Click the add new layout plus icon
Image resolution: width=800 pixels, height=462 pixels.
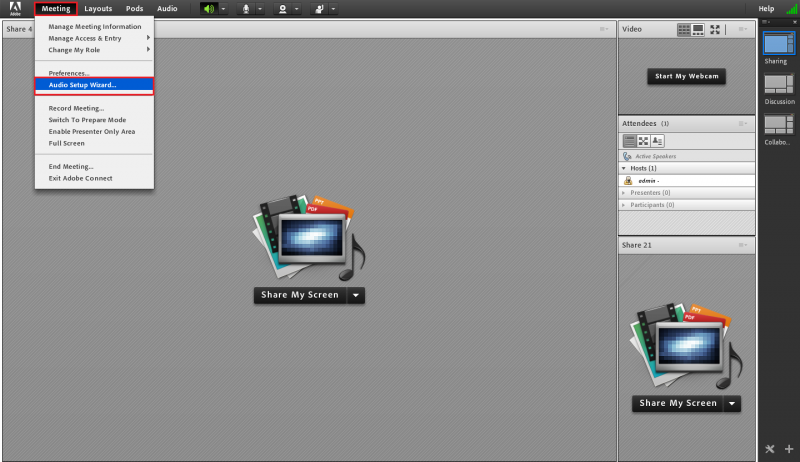click(789, 449)
